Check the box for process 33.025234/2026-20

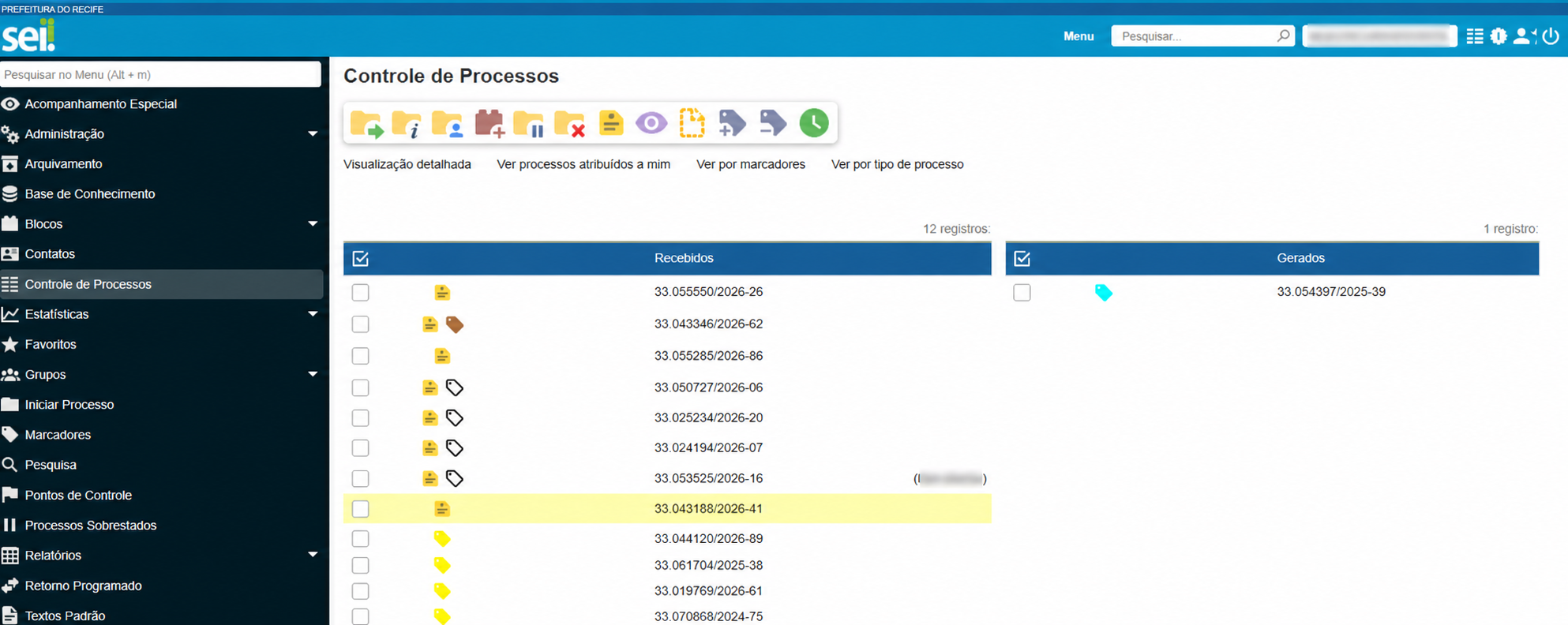(x=361, y=418)
